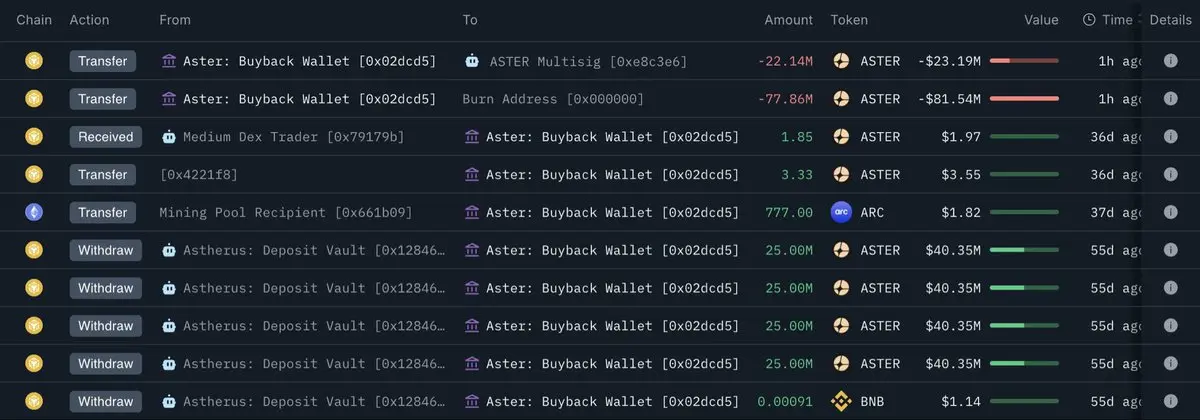Open details info icon for the BNB withdraw row
The height and width of the screenshot is (420, 1200).
coord(1170,402)
